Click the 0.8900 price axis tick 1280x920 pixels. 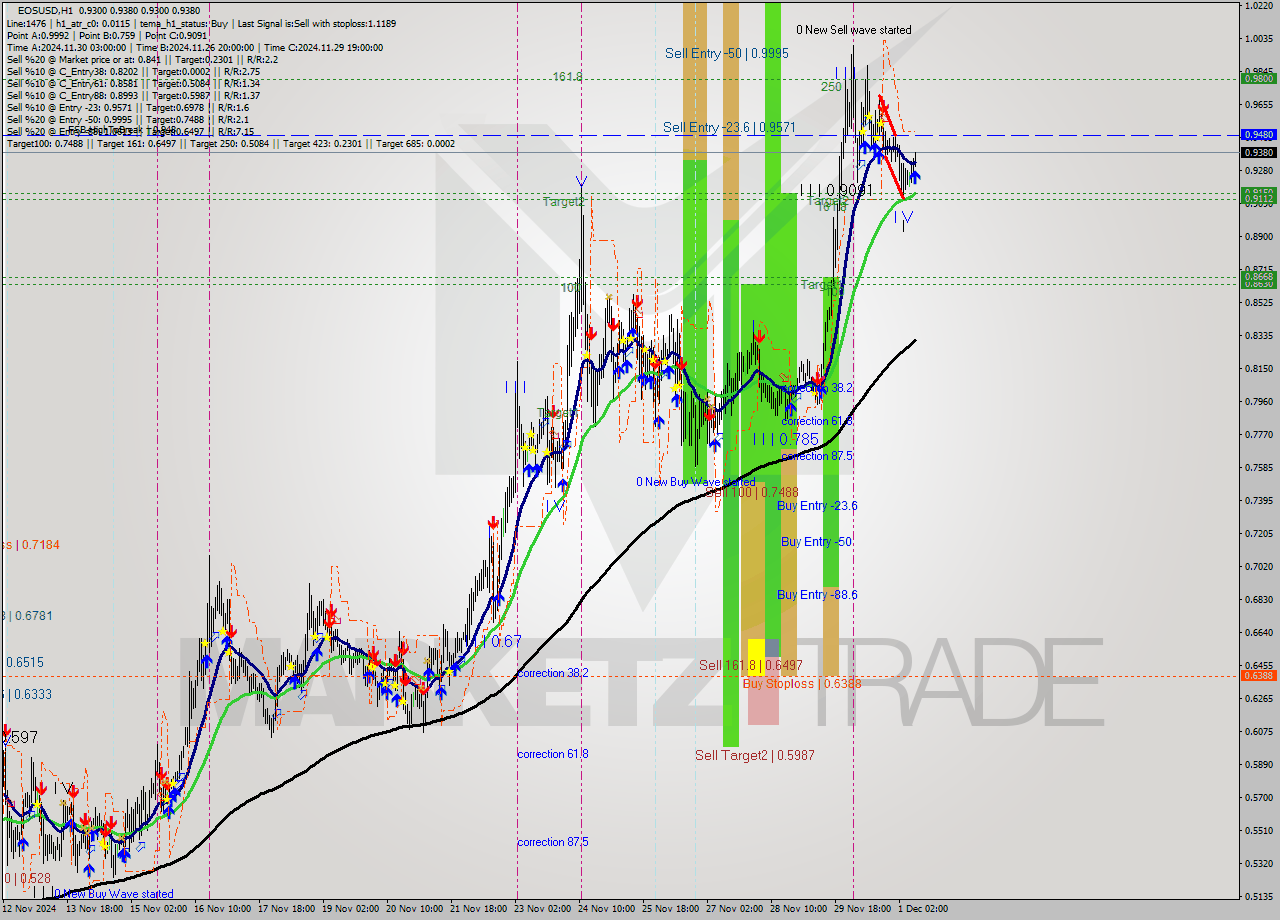coord(1258,236)
